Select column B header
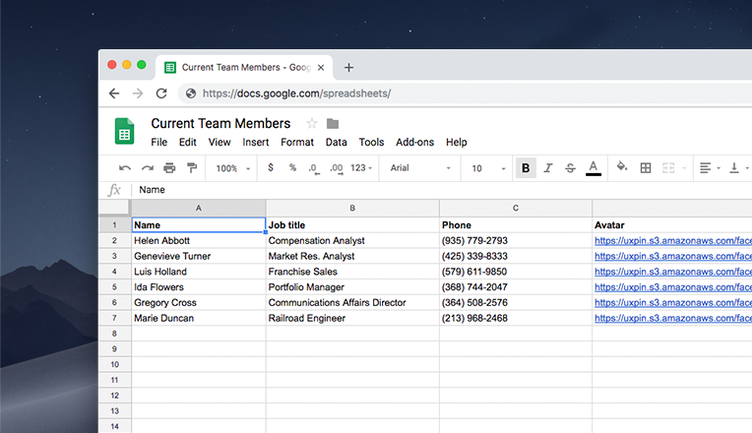The image size is (752, 433). (x=352, y=208)
